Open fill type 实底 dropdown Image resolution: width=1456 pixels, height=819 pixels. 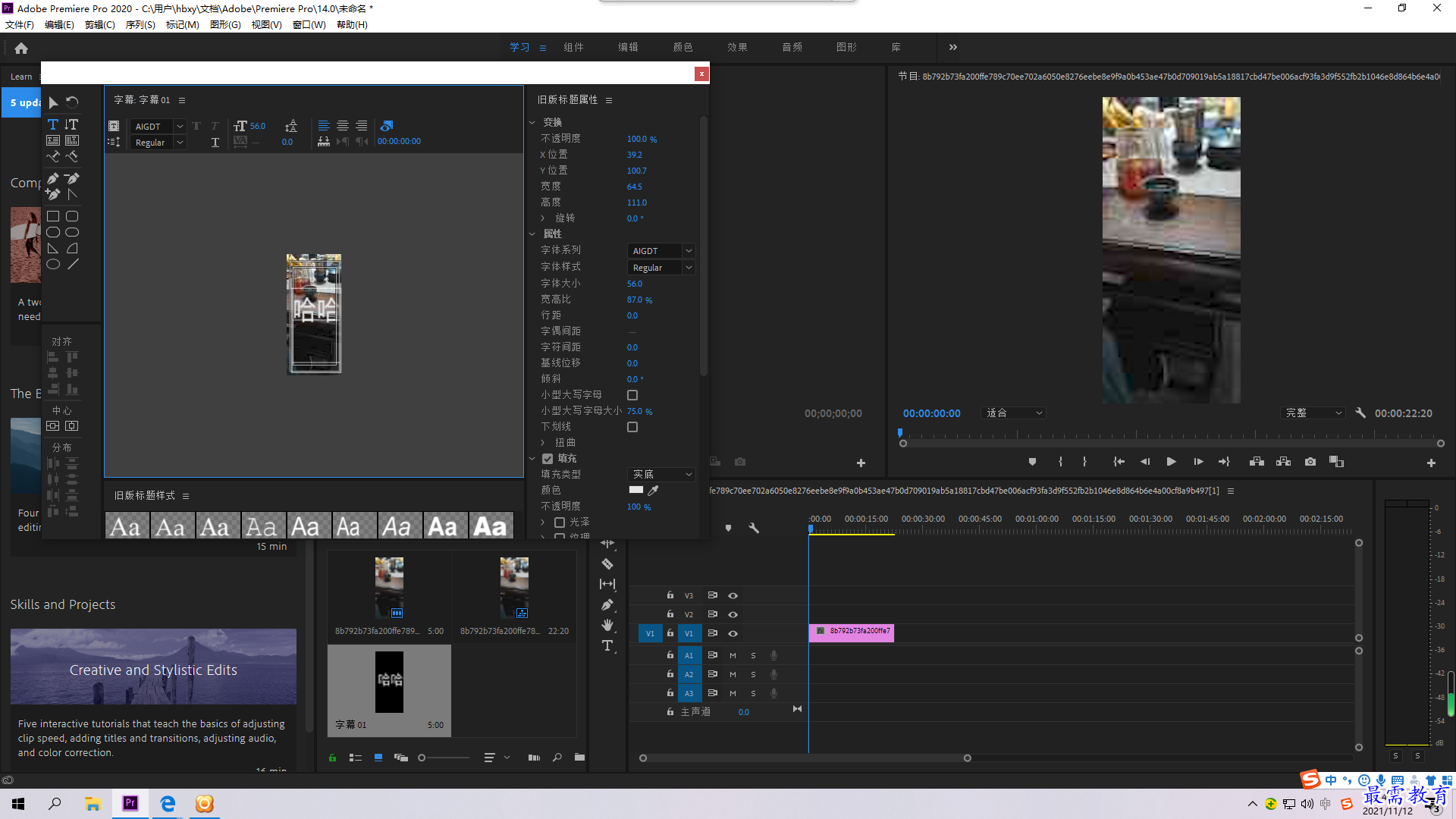[661, 475]
